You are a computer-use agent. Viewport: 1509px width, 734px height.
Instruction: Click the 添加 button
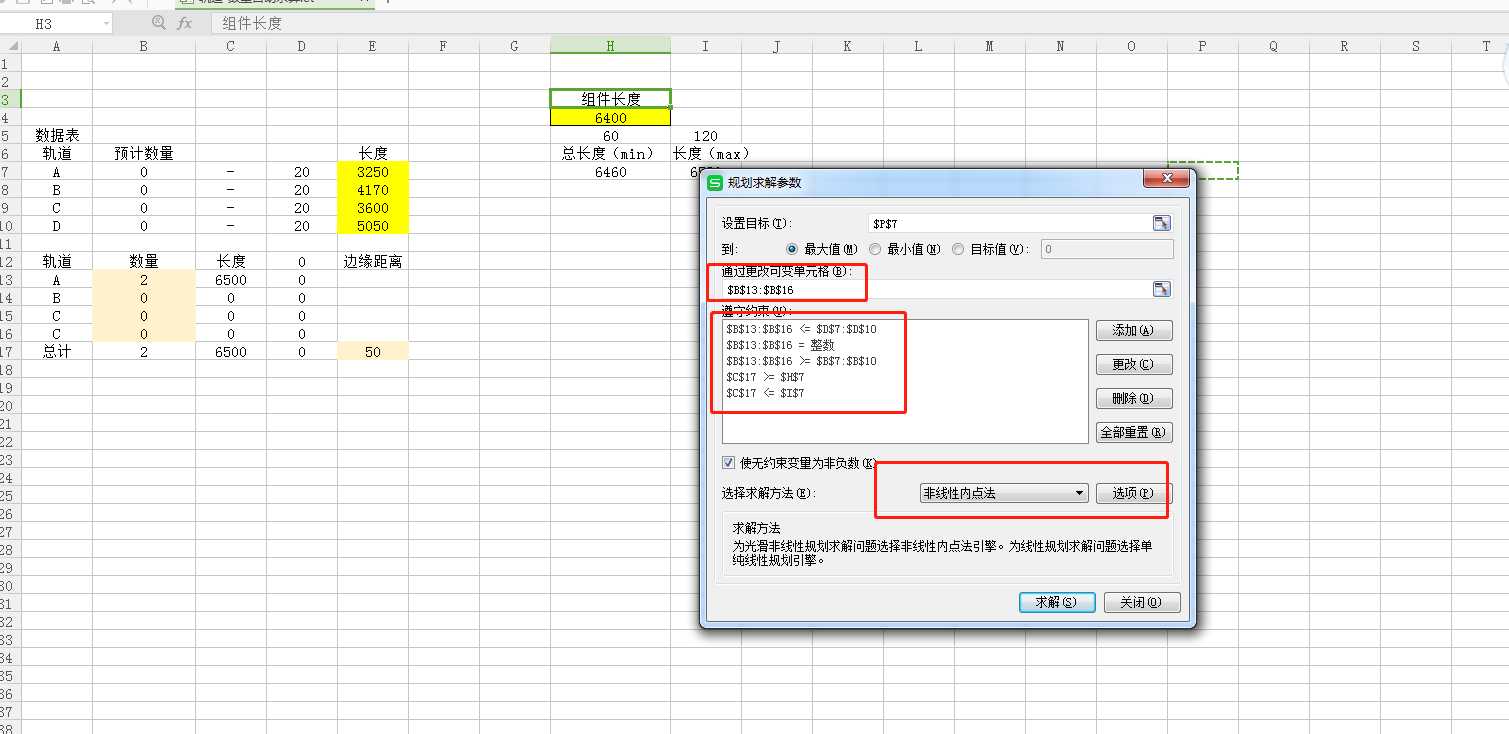(1134, 330)
